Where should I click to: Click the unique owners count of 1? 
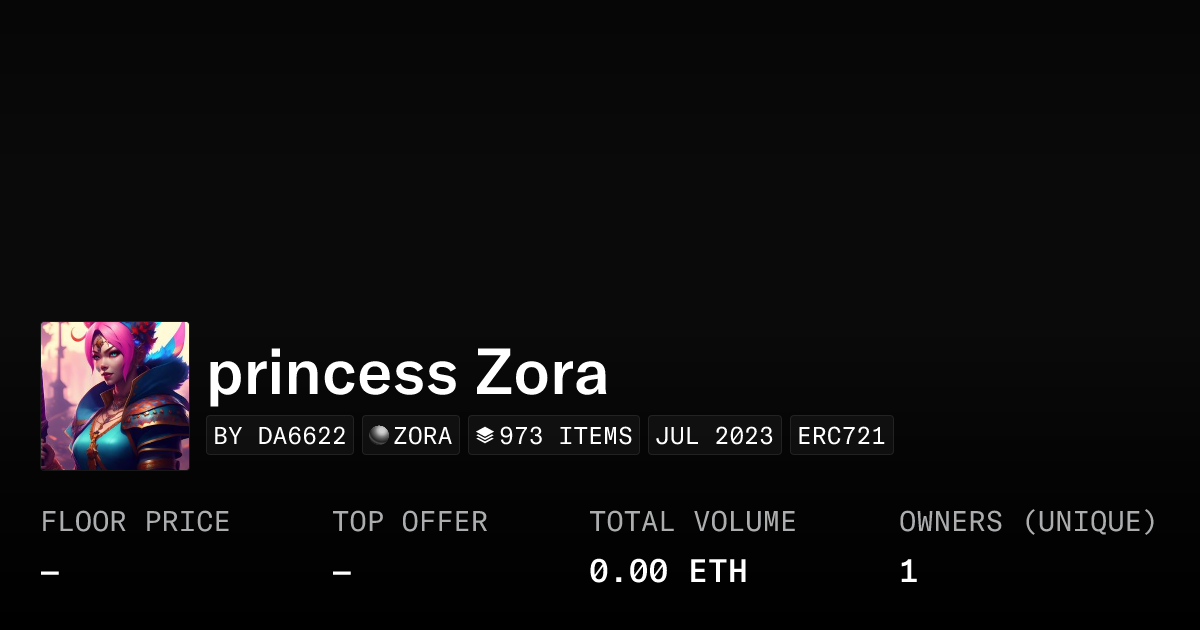pos(908,572)
